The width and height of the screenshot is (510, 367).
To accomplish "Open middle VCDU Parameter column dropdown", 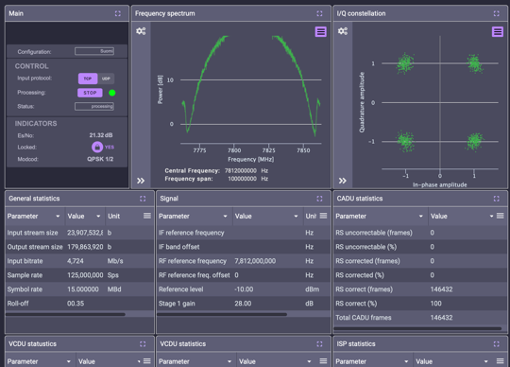I will click(x=230, y=361).
